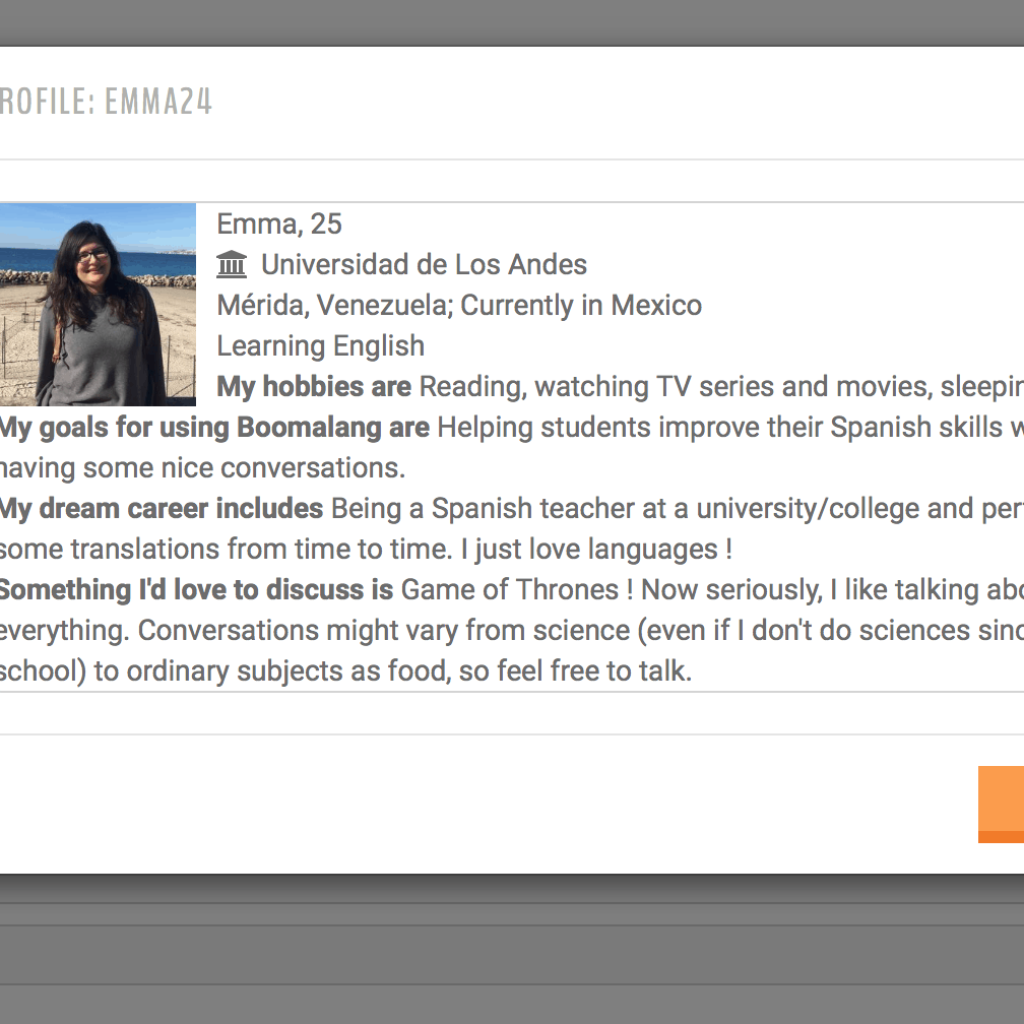Click 'Mérida, Venezuela; Currently in Mexico' line
This screenshot has width=1024, height=1024.
pos(459,306)
